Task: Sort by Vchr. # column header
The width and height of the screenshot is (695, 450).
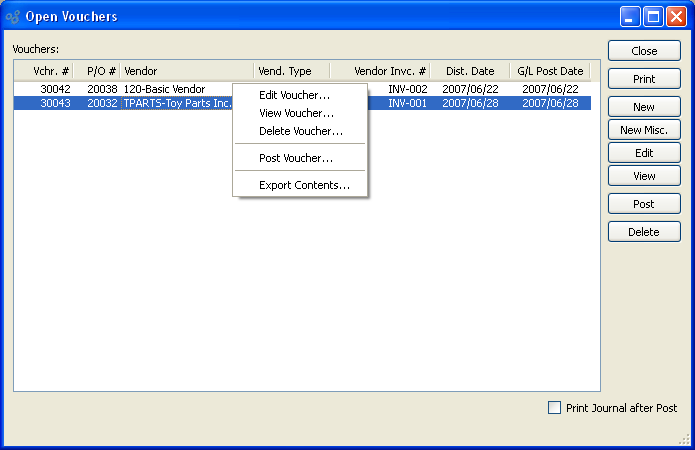Action: click(x=44, y=71)
